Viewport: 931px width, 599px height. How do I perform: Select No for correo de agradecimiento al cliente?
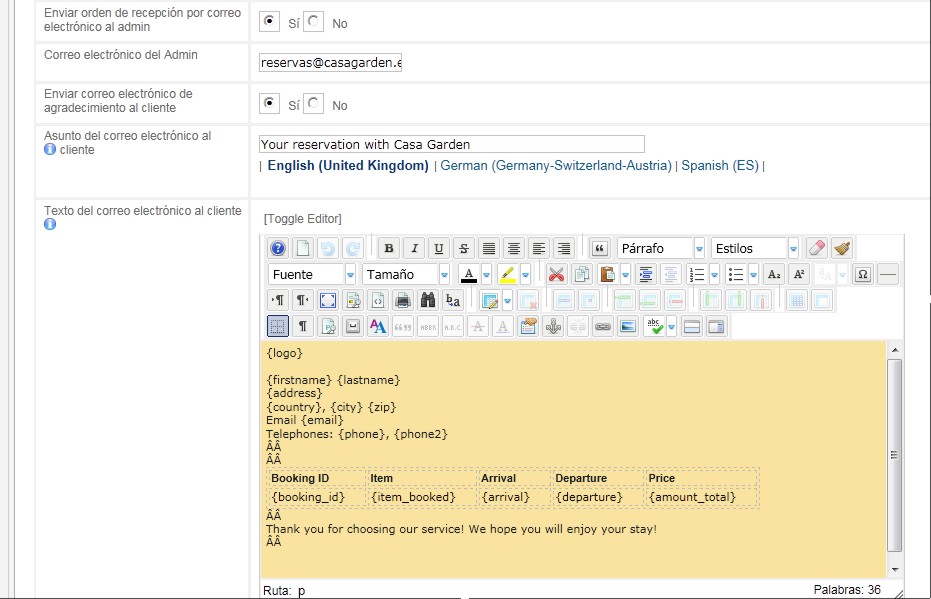(314, 102)
